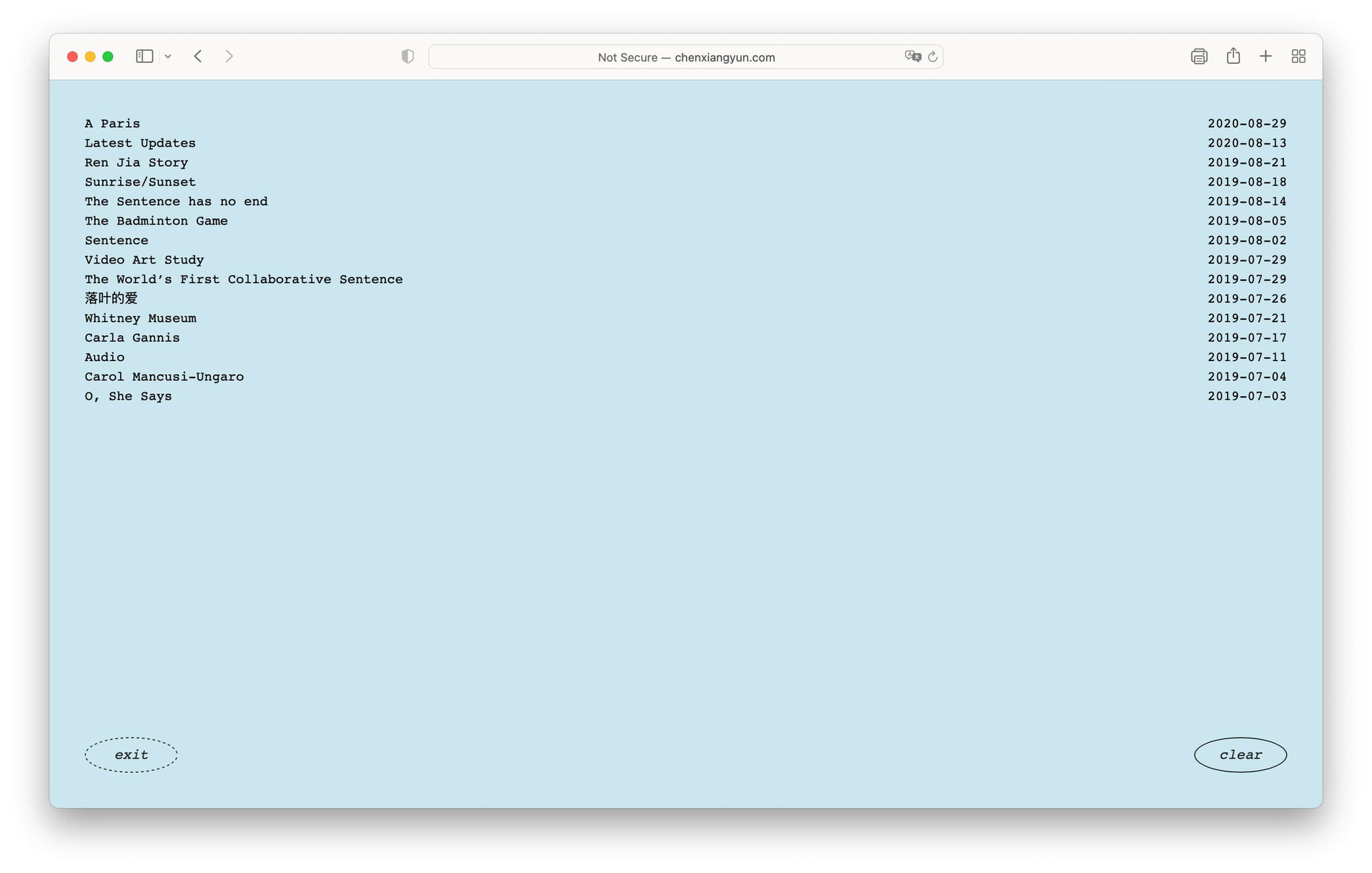1372x873 pixels.
Task: Select the Whitney Museum entry
Action: [140, 318]
